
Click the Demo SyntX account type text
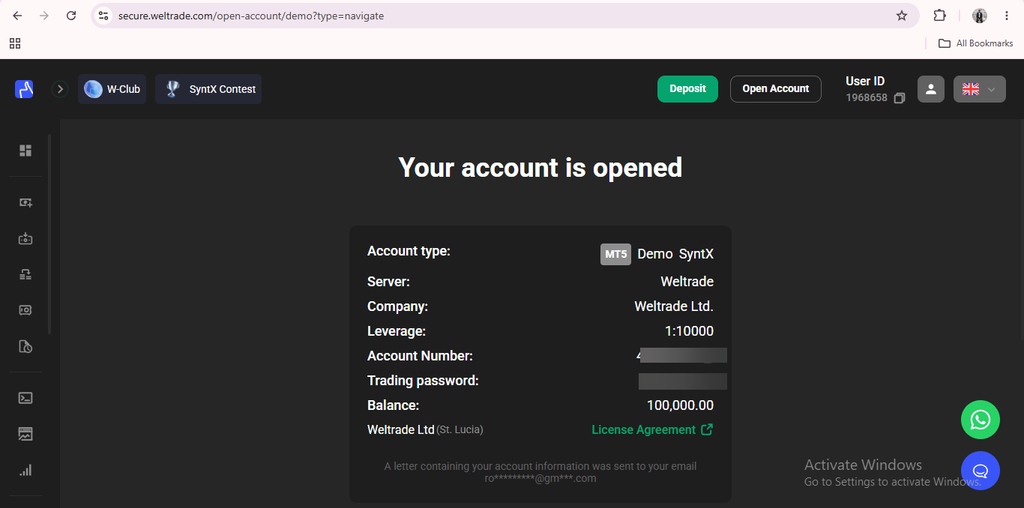pos(675,254)
